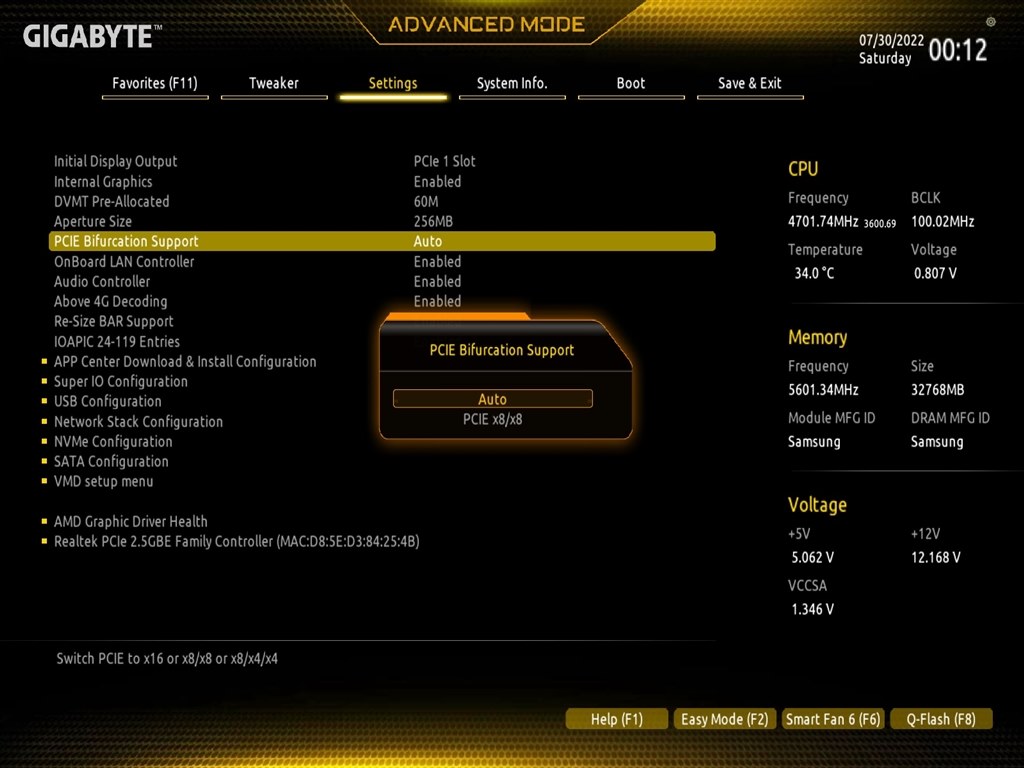
Task: Click the small gear icon near the clock
Action: (x=991, y=22)
